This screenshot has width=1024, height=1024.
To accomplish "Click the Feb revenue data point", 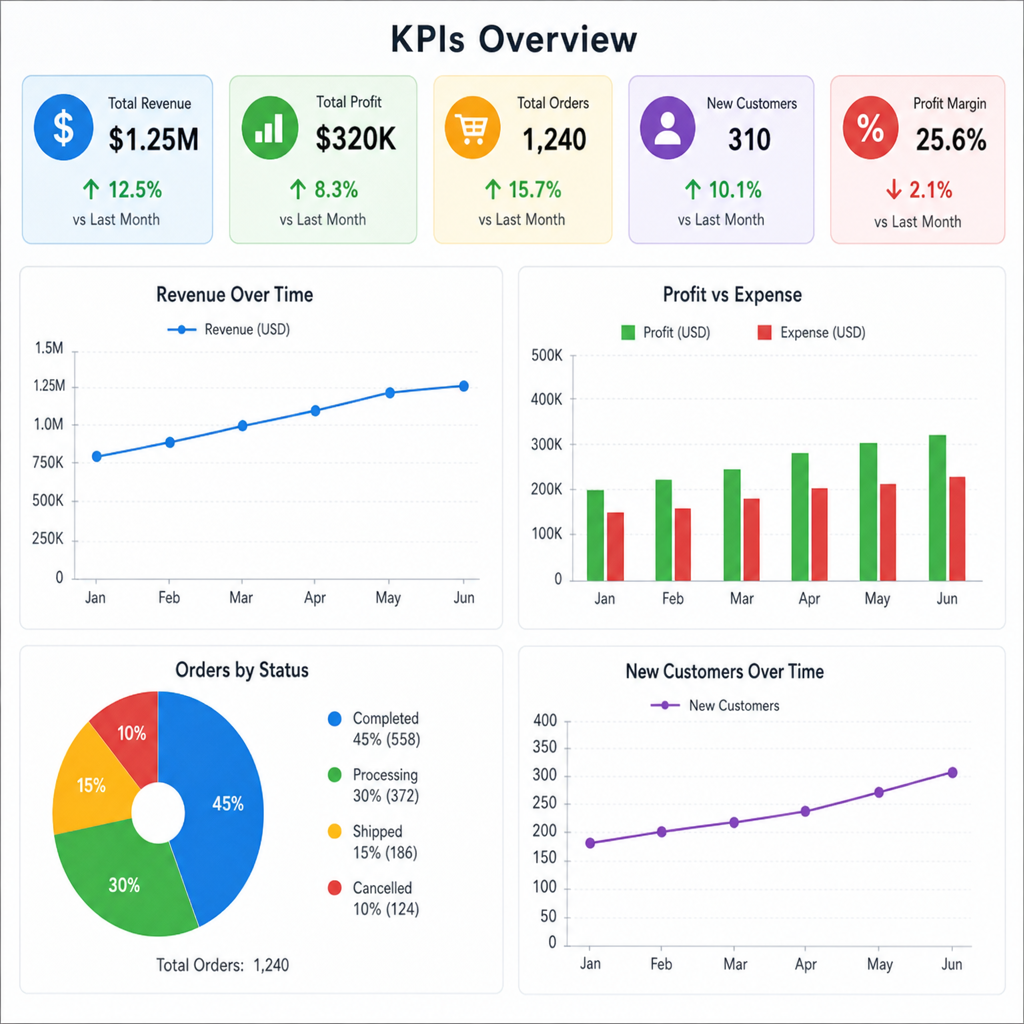I will click(170, 442).
